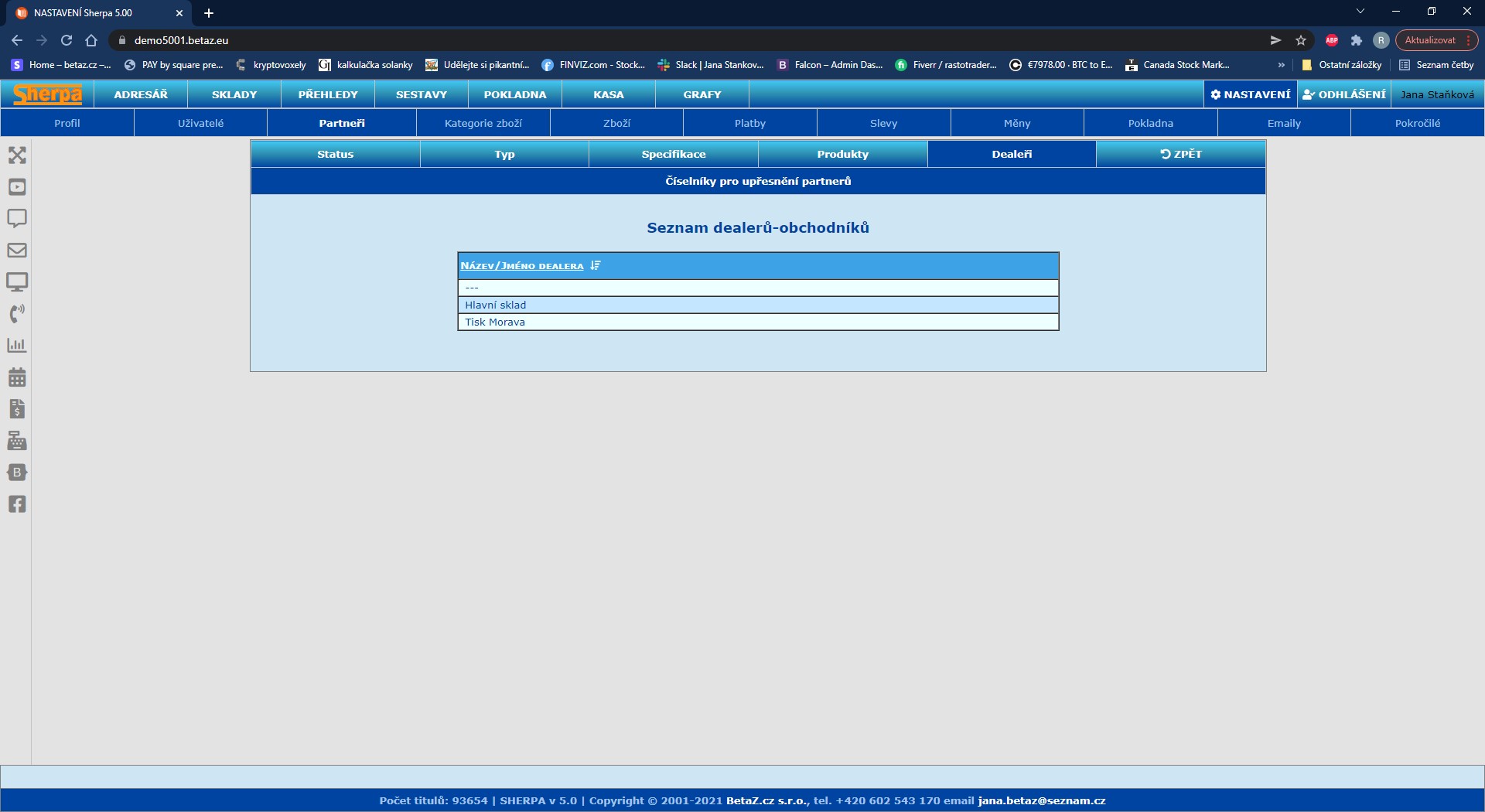Image resolution: width=1485 pixels, height=812 pixels.
Task: Expand the hidden bookmarks chevron in bookmarks bar
Action: point(1281,65)
